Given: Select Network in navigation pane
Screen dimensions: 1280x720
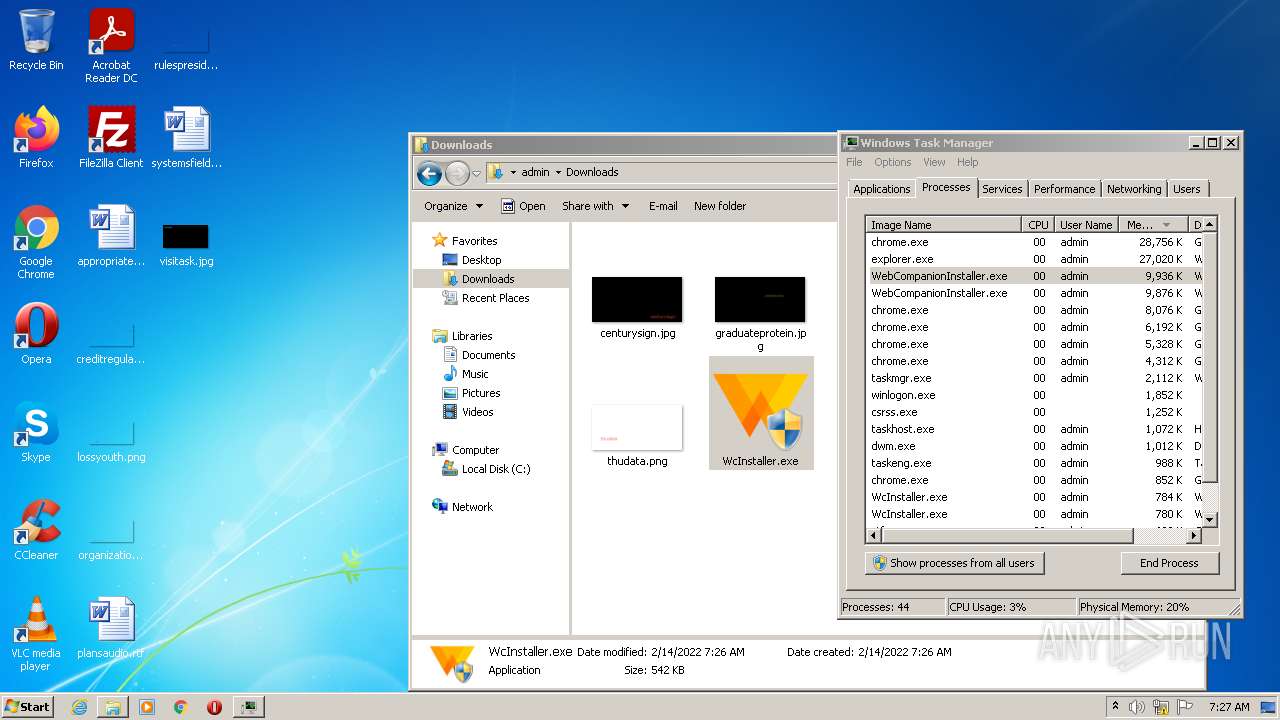Looking at the screenshot, I should click(x=472, y=507).
